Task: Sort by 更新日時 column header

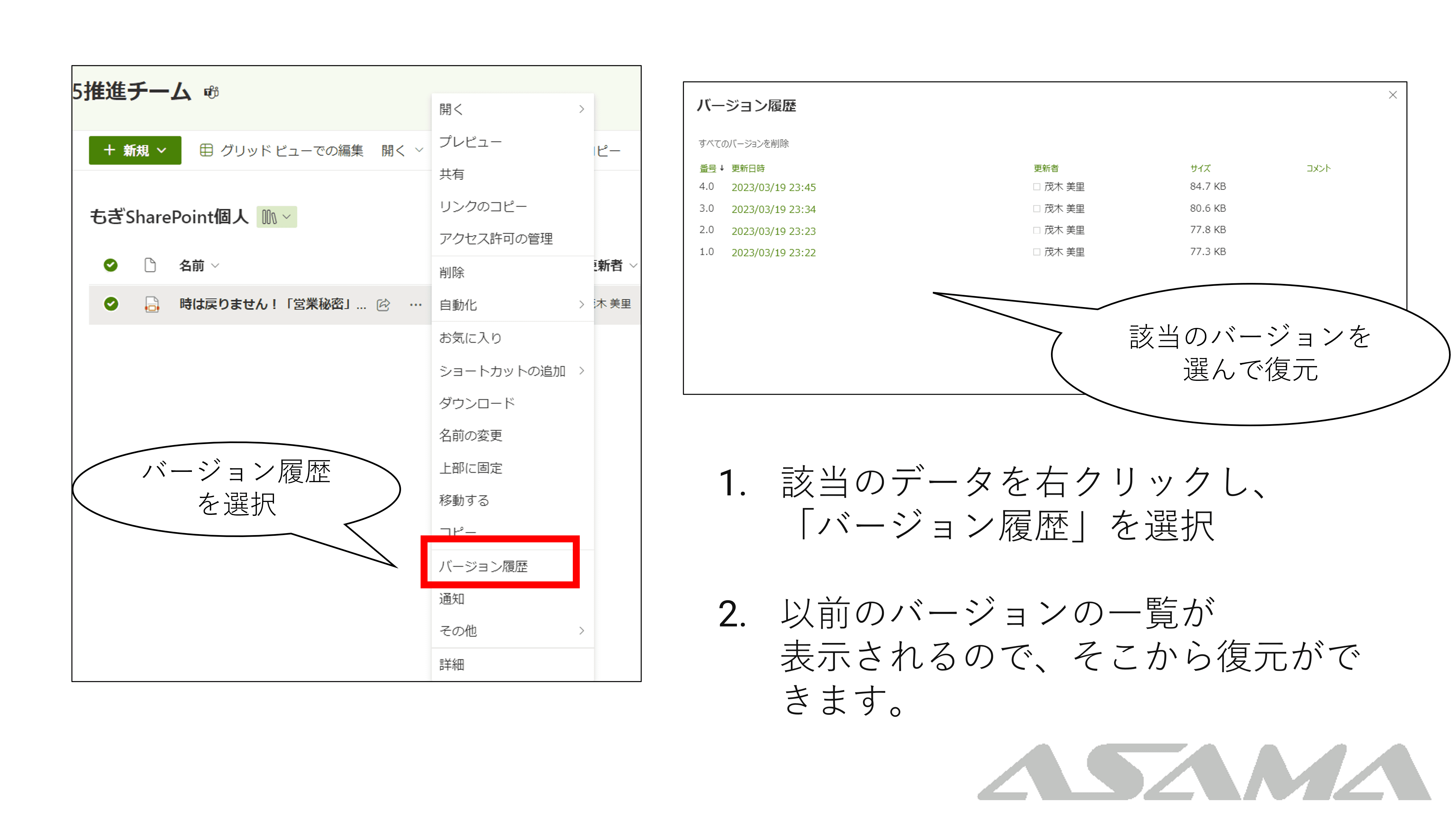Action: pyautogui.click(x=748, y=168)
